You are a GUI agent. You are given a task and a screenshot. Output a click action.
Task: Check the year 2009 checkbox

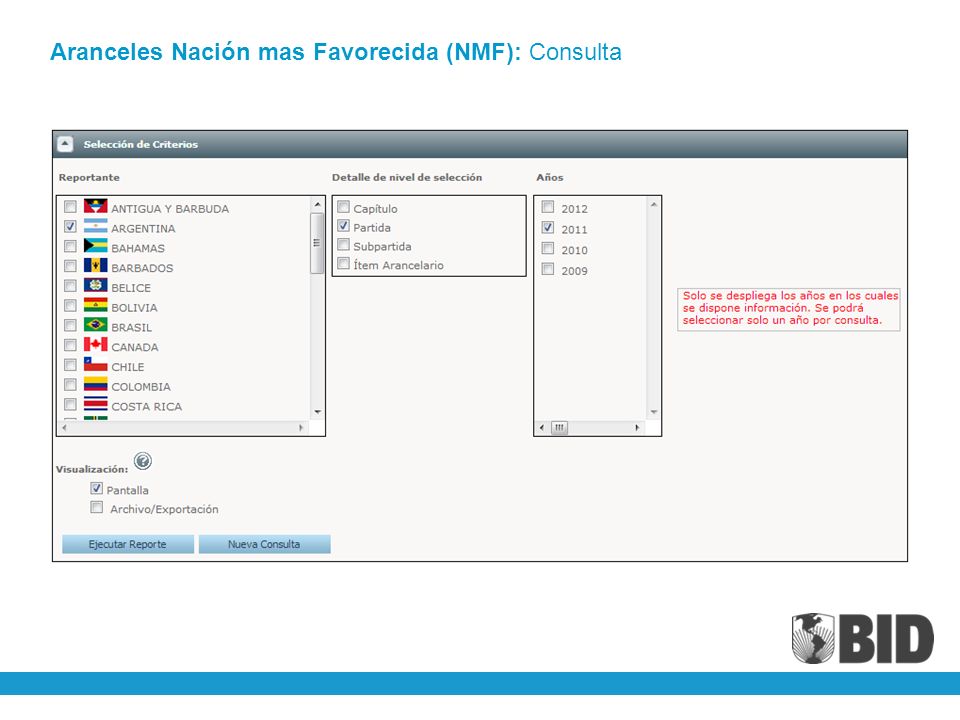(548, 269)
